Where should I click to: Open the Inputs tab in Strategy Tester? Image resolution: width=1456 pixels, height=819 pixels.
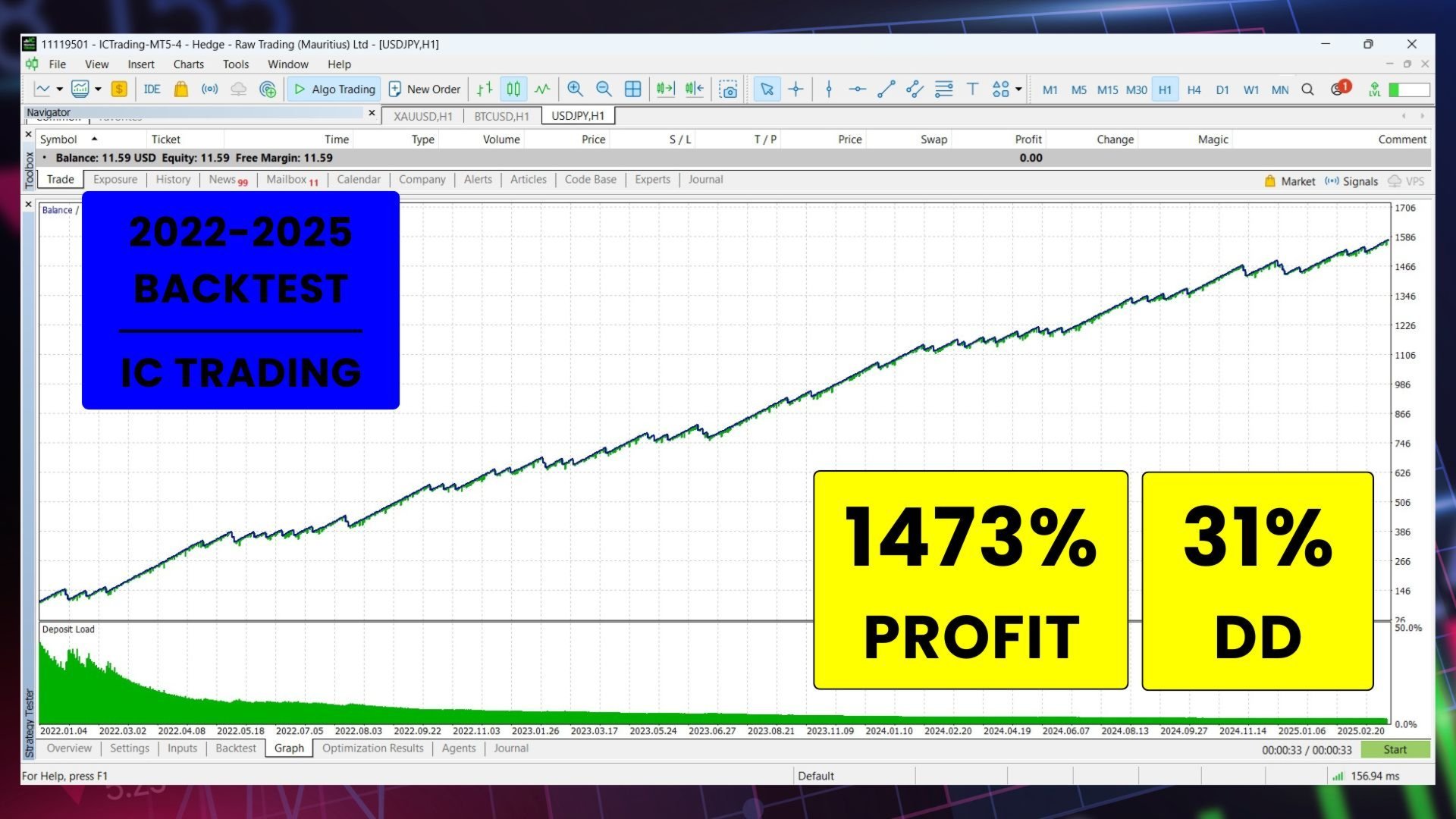coord(182,748)
